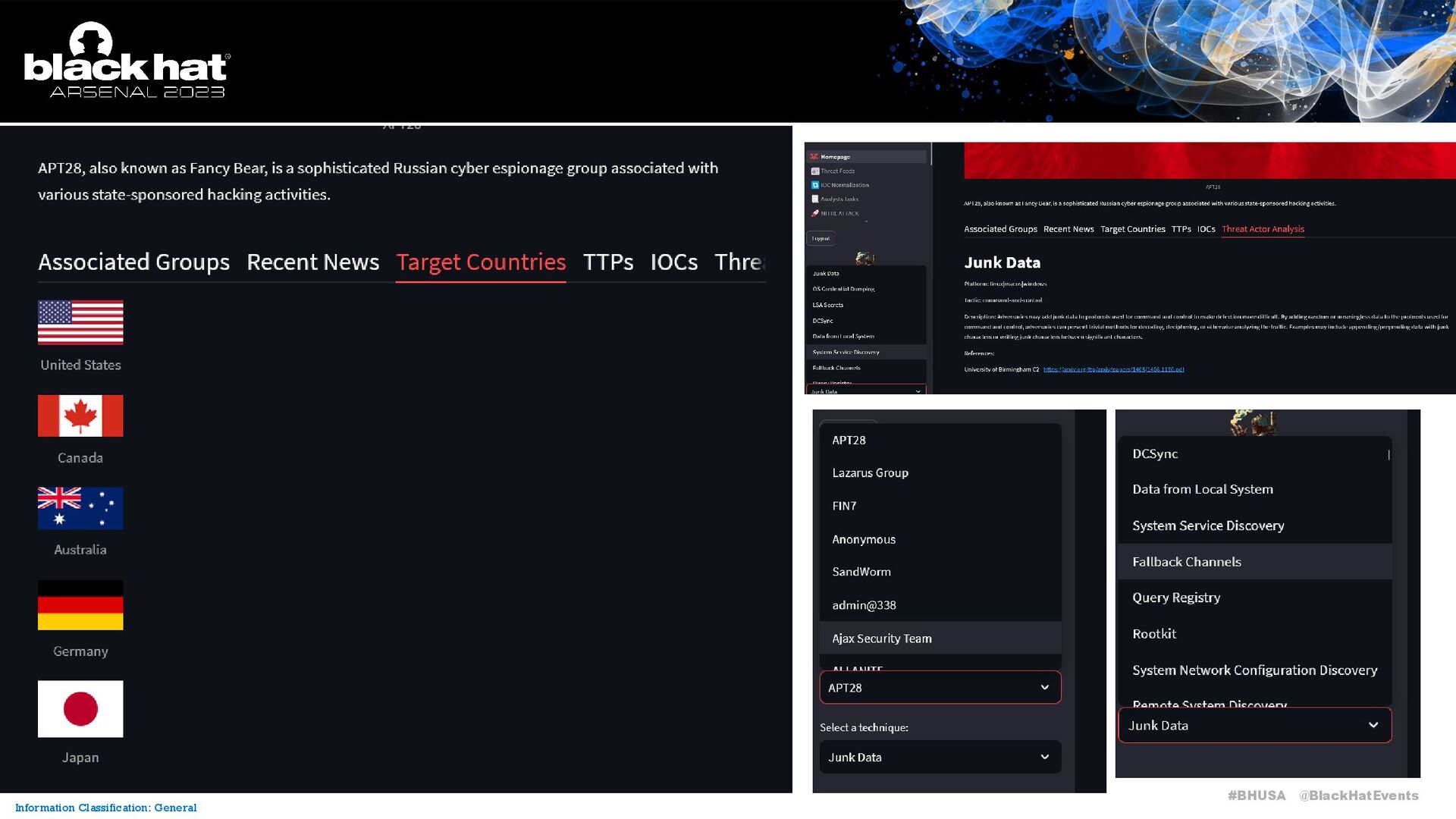Screen dimensions: 1456x819
Task: Open the APT28 threat actor select box
Action: click(x=940, y=688)
